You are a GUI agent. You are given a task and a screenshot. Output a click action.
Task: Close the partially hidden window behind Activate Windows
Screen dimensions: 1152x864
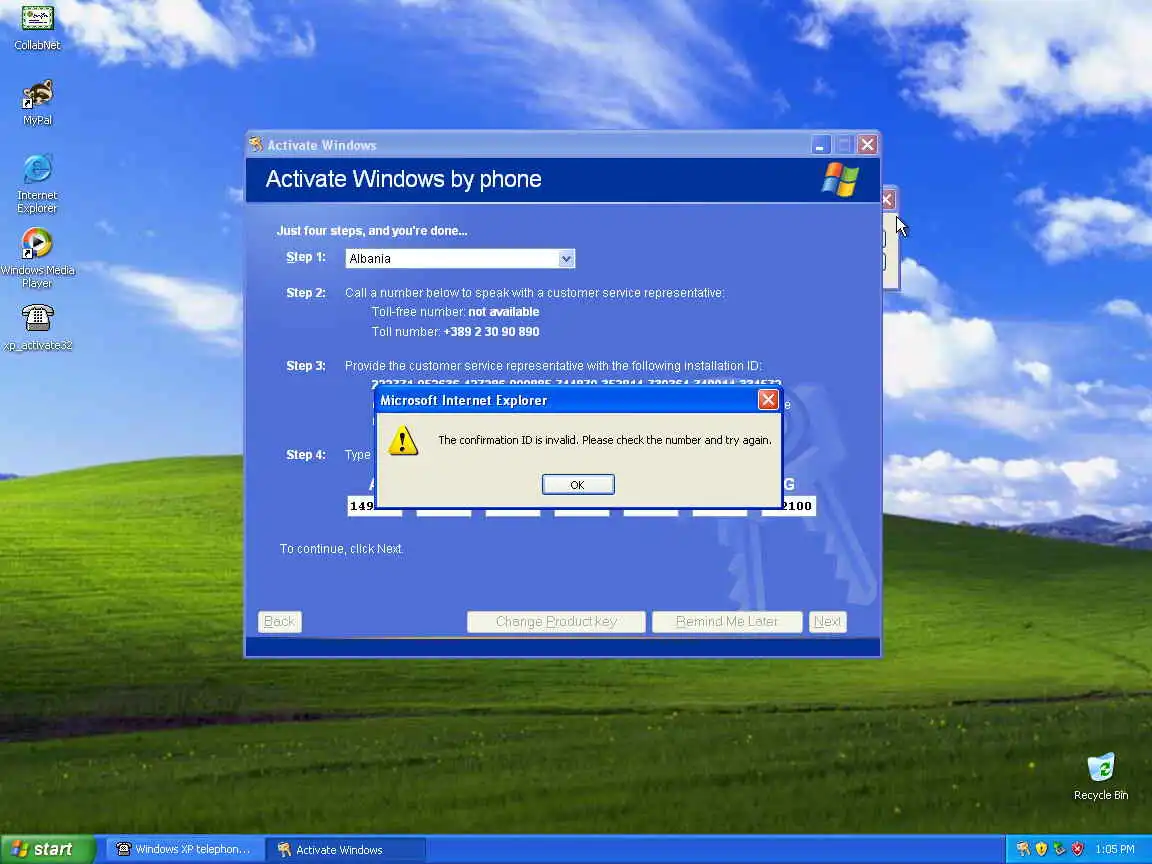pos(888,199)
